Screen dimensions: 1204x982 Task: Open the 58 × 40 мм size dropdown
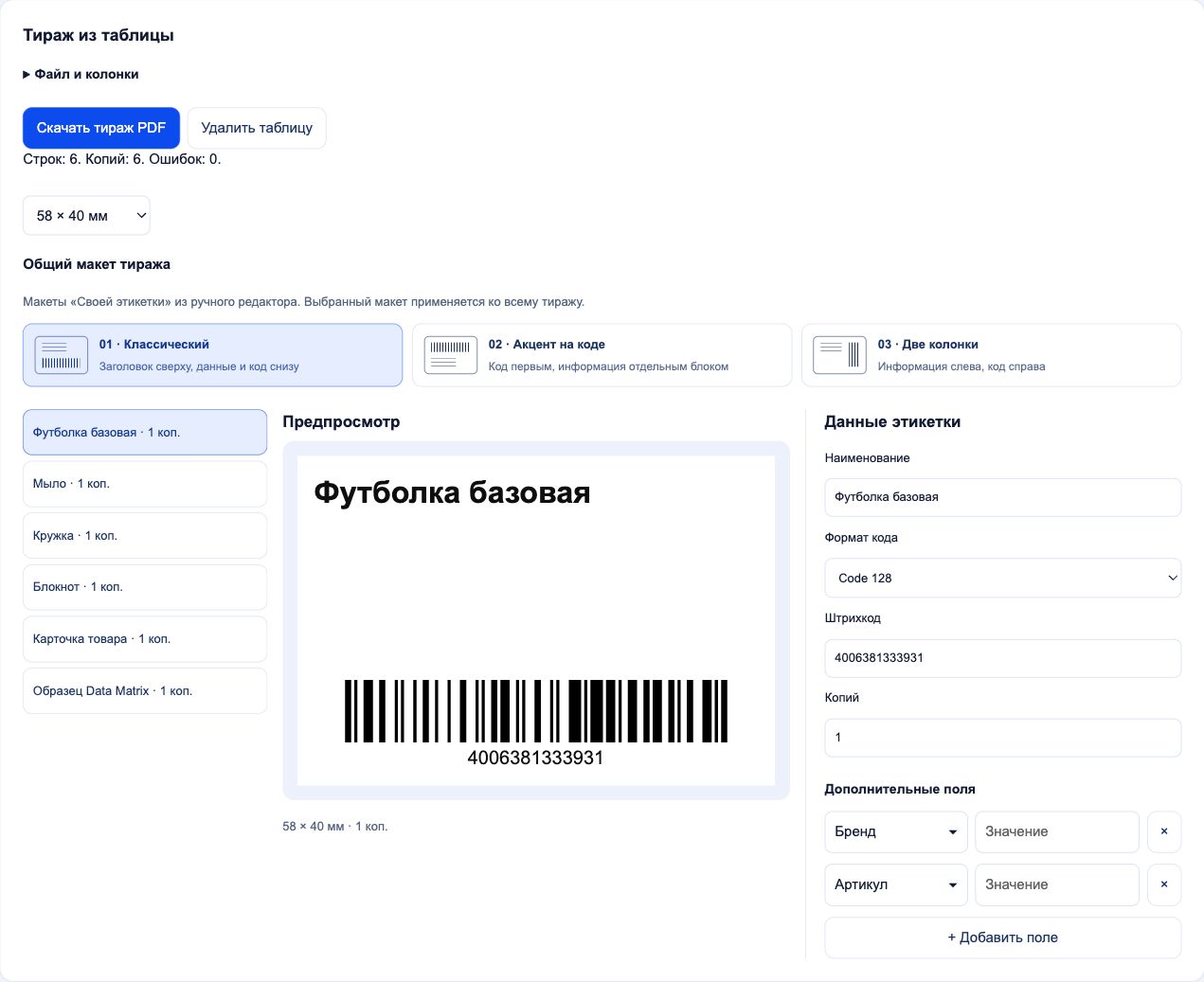pyautogui.click(x=86, y=215)
